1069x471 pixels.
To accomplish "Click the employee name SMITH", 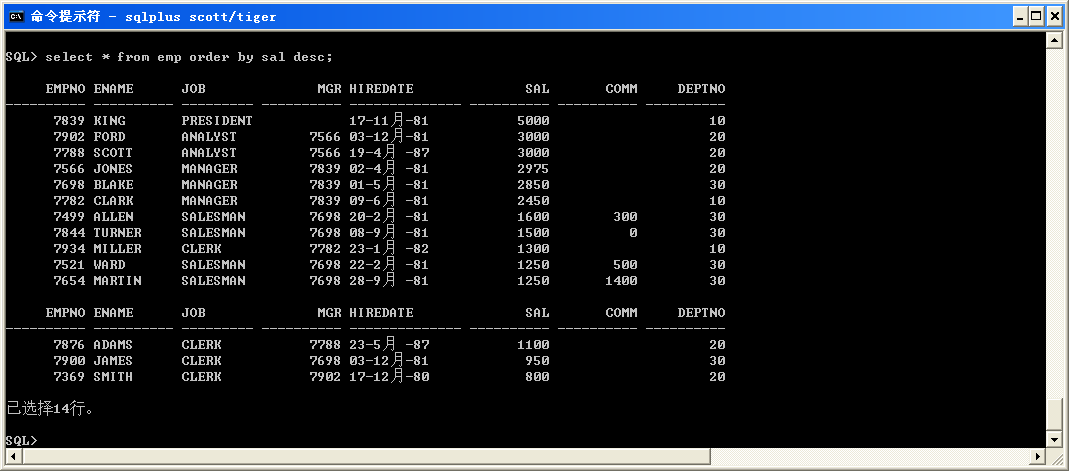I will pos(113,377).
